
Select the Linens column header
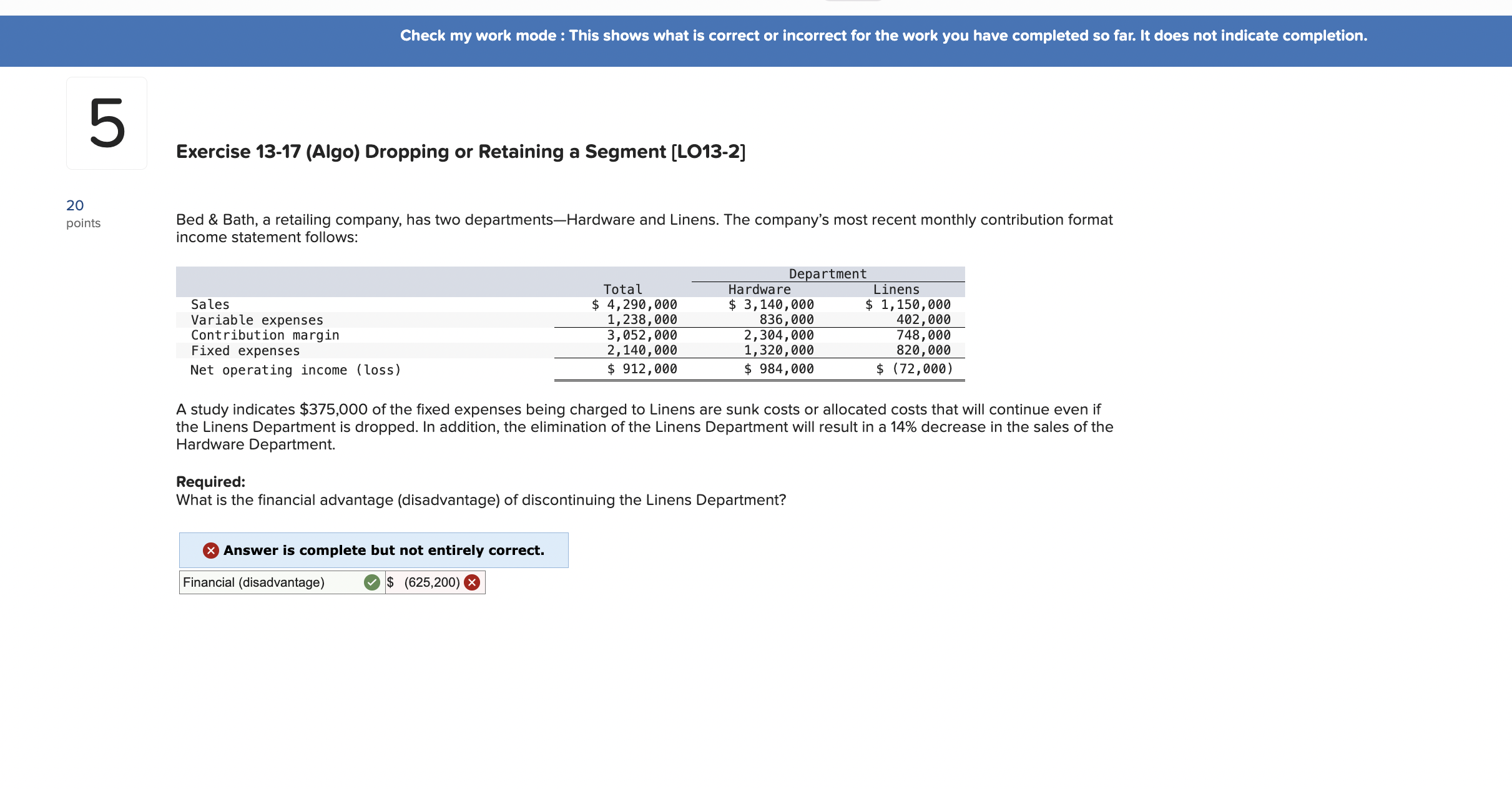click(896, 290)
